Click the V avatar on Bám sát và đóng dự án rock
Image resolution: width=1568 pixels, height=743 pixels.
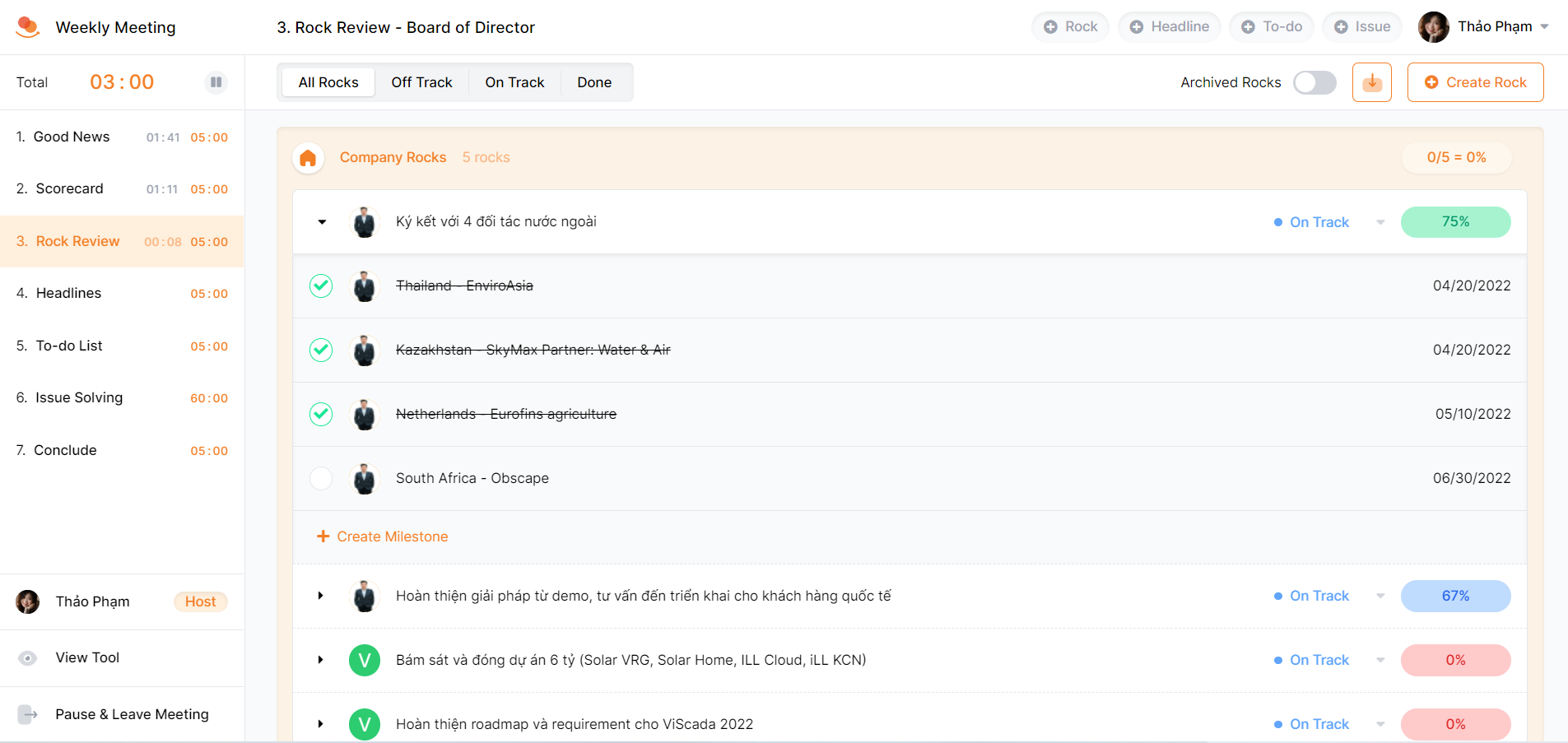[x=364, y=661]
